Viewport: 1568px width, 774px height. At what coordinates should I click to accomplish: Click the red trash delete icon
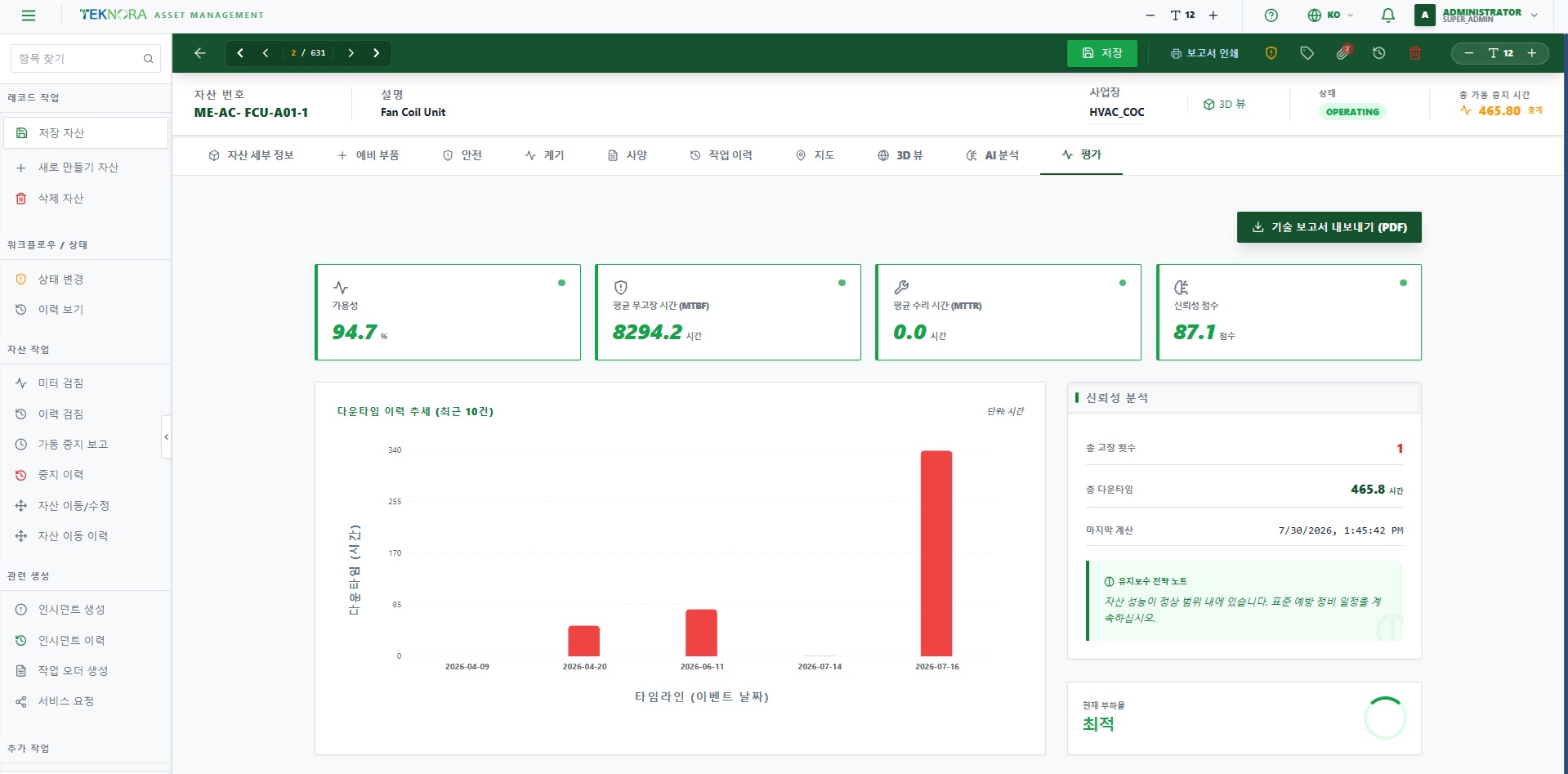click(x=1415, y=53)
